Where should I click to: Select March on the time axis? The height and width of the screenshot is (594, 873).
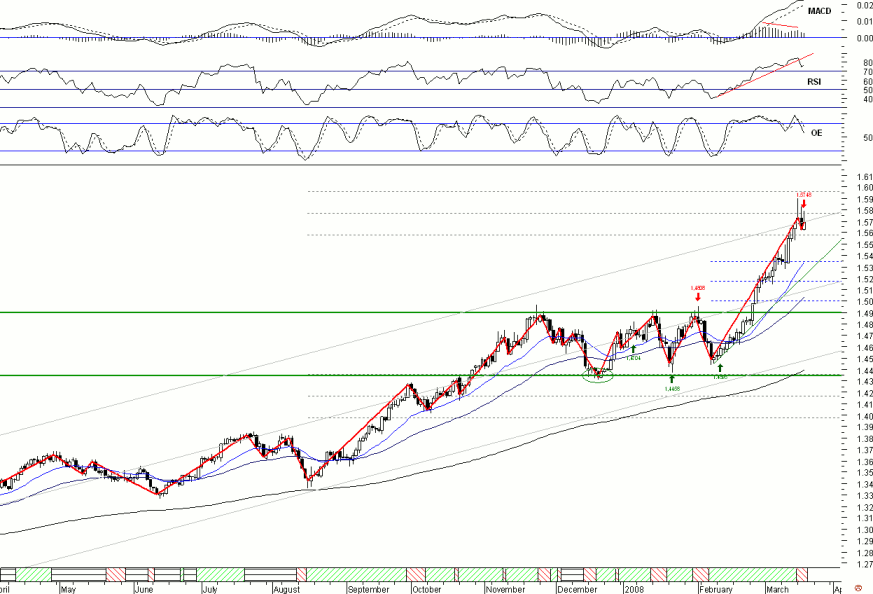tap(778, 589)
